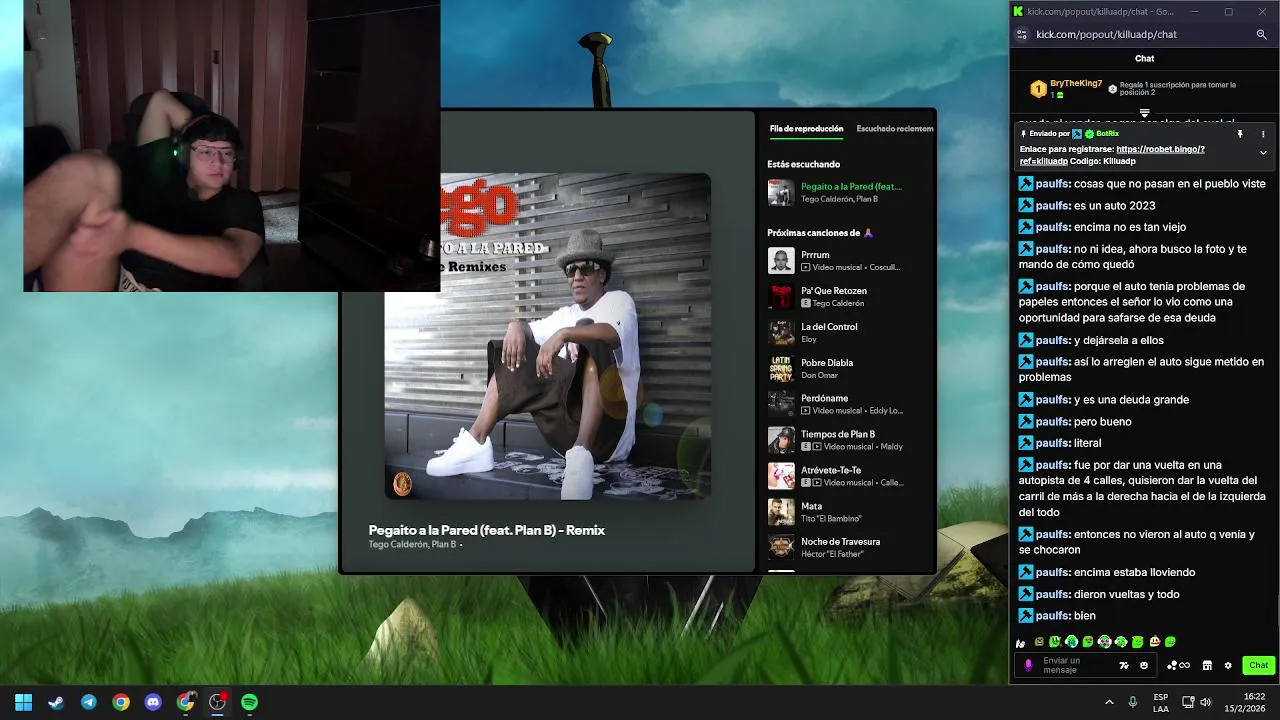Click BryTheKing7 top gifter name
The width and height of the screenshot is (1280, 720).
[x=1076, y=84]
